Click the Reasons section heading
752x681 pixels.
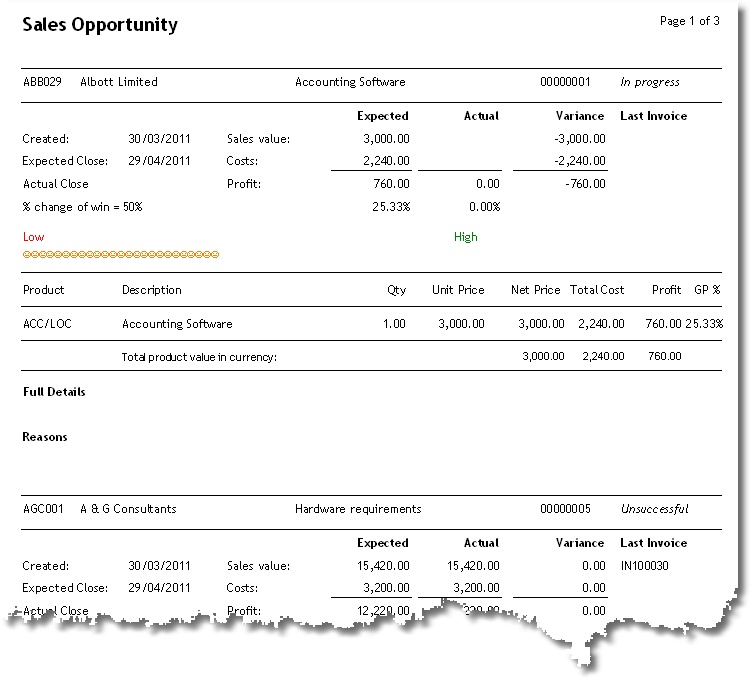point(45,437)
